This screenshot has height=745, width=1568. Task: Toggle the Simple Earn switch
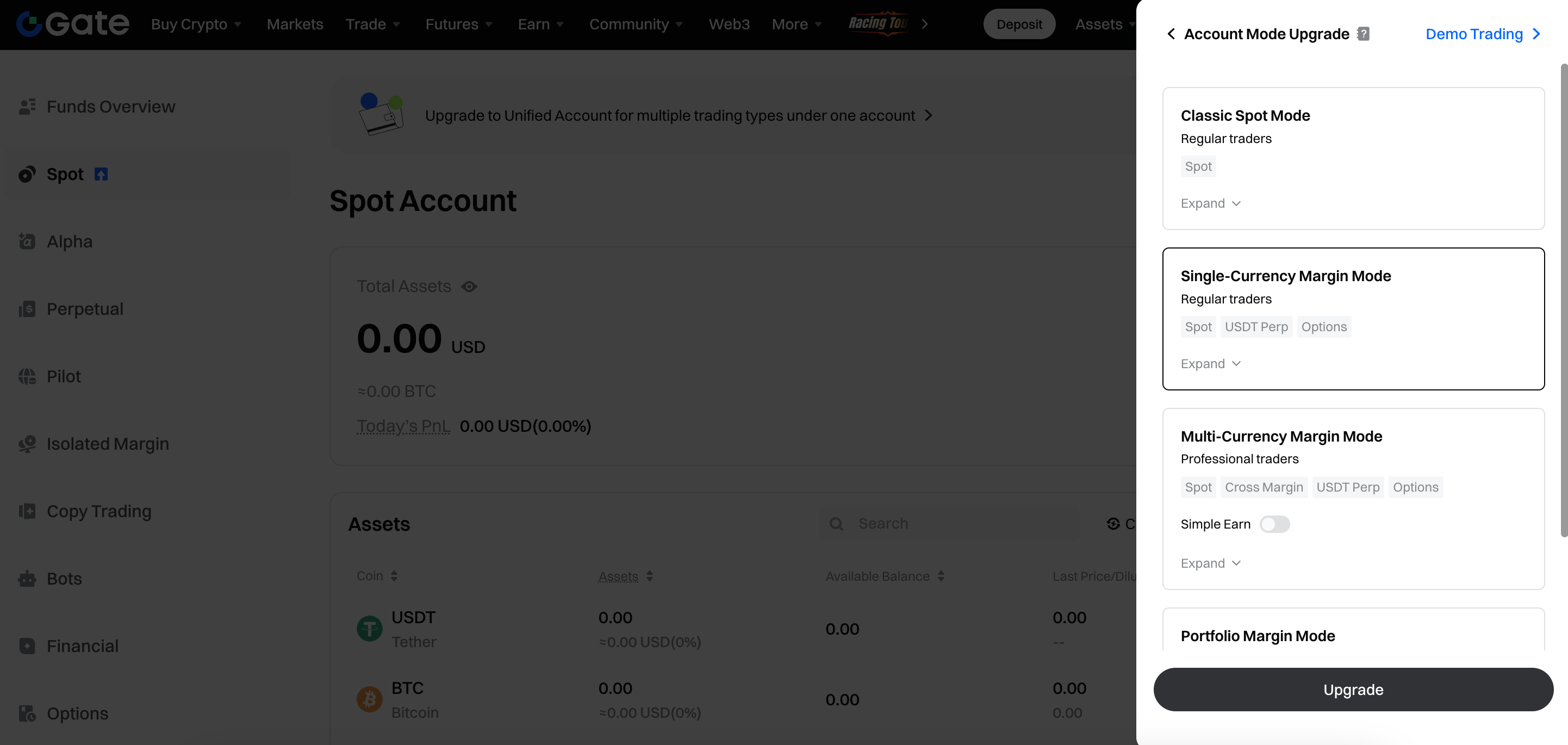click(x=1274, y=525)
